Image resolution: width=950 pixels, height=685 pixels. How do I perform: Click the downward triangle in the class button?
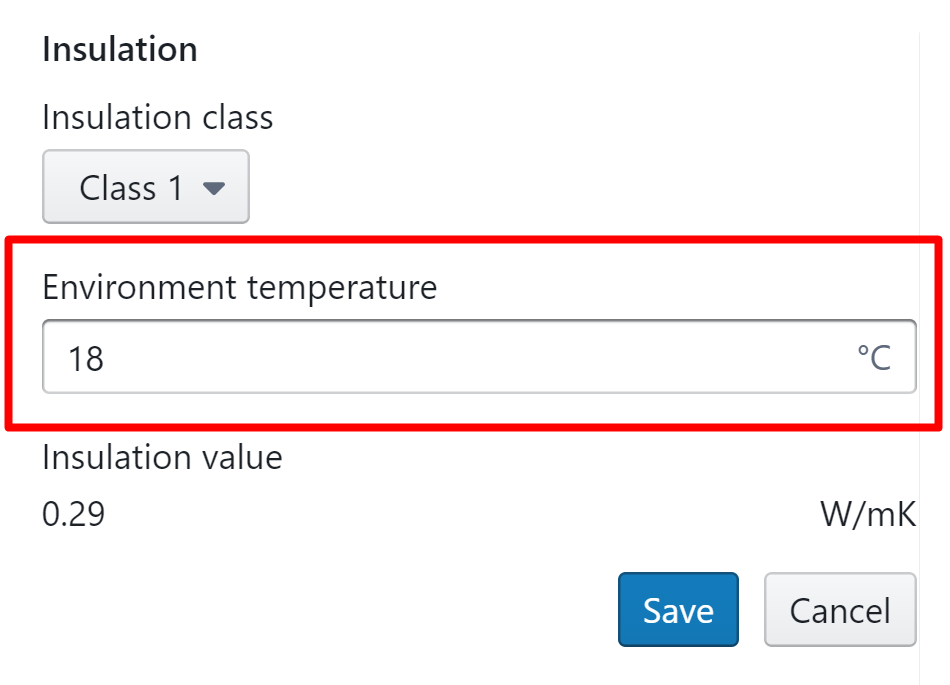[x=213, y=188]
